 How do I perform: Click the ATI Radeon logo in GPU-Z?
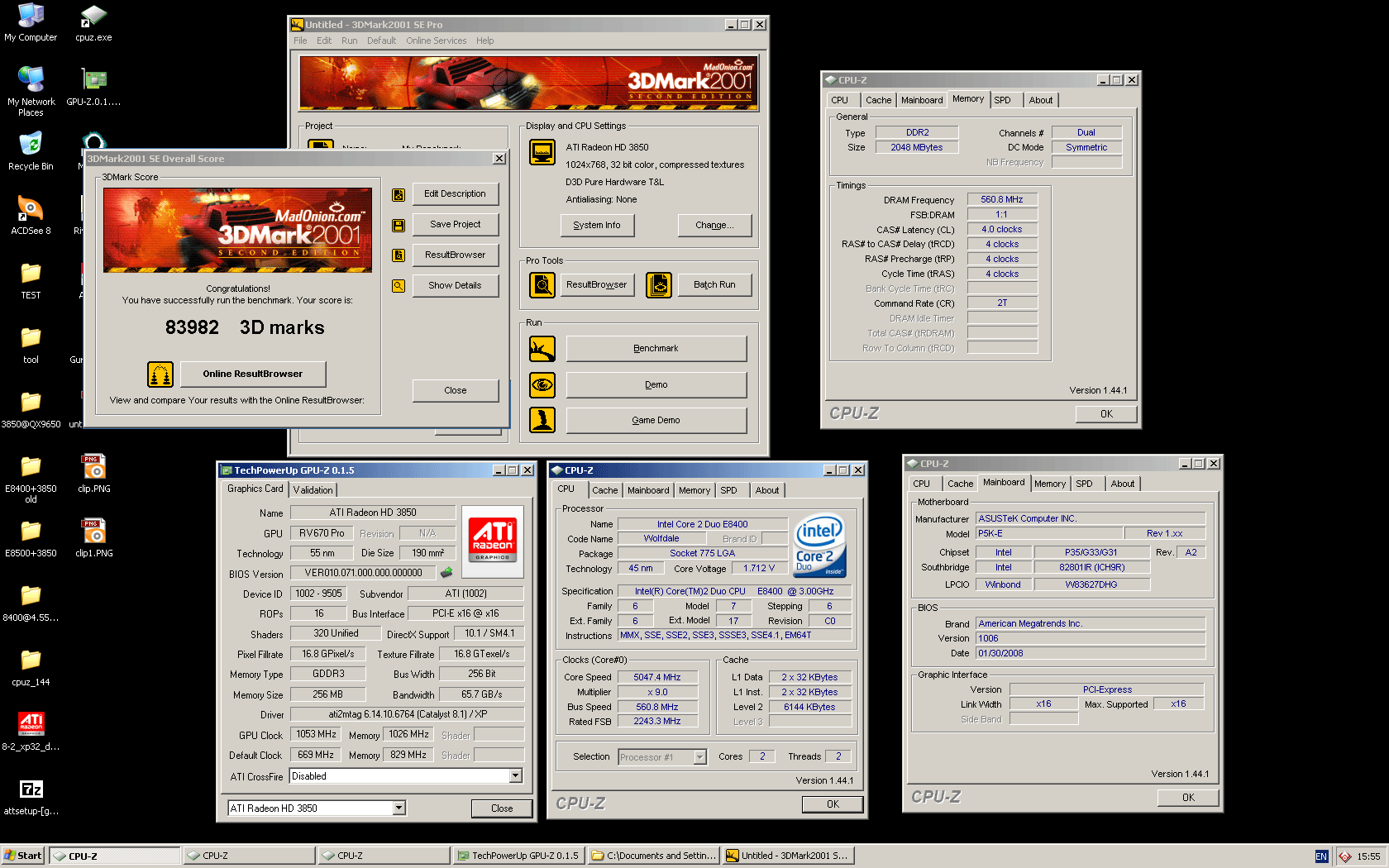[493, 541]
